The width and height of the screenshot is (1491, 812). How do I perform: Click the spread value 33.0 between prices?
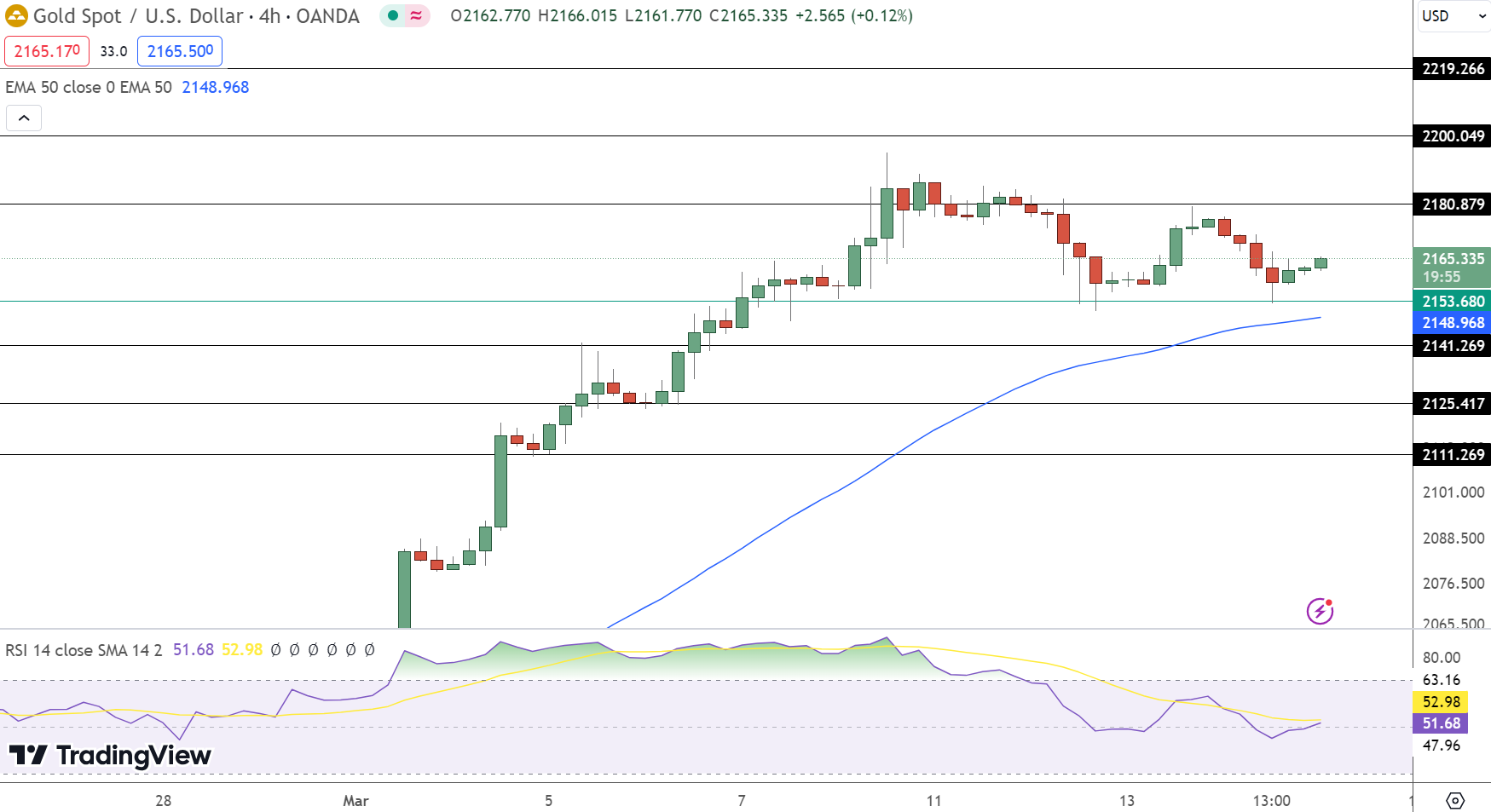tap(113, 51)
